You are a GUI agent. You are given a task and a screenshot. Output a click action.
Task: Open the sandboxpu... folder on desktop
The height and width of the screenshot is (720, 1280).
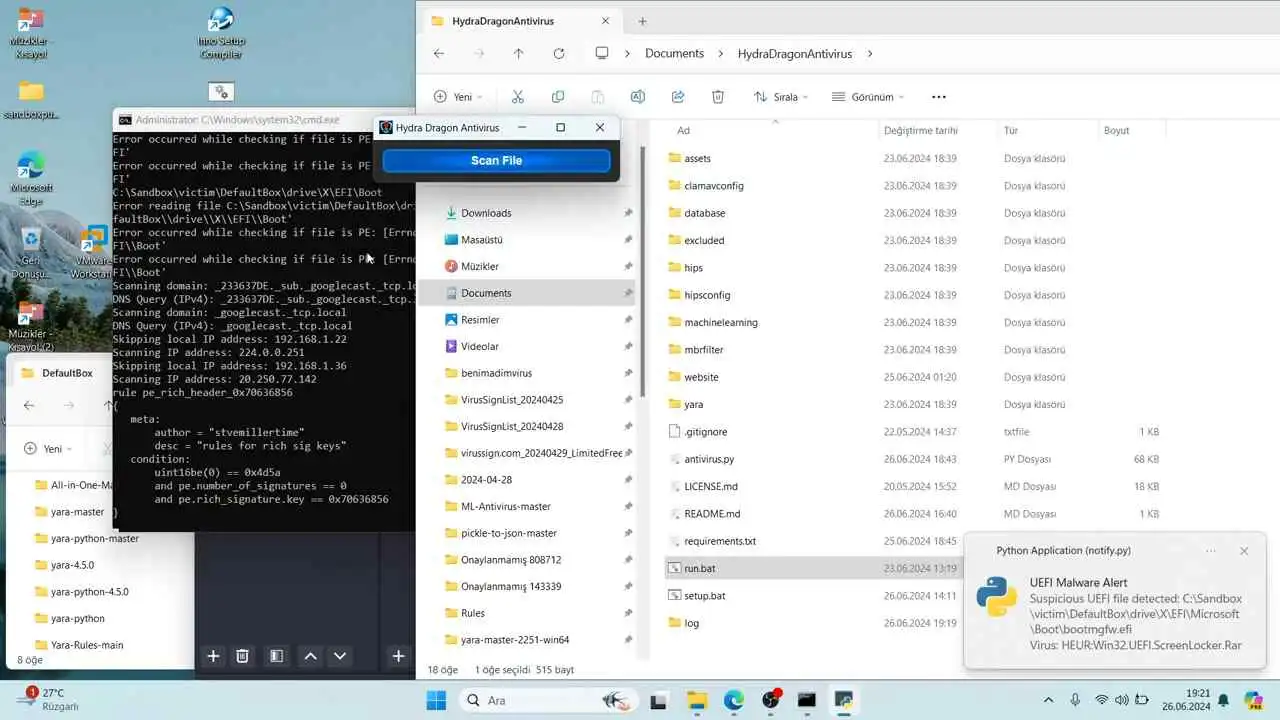[31, 100]
